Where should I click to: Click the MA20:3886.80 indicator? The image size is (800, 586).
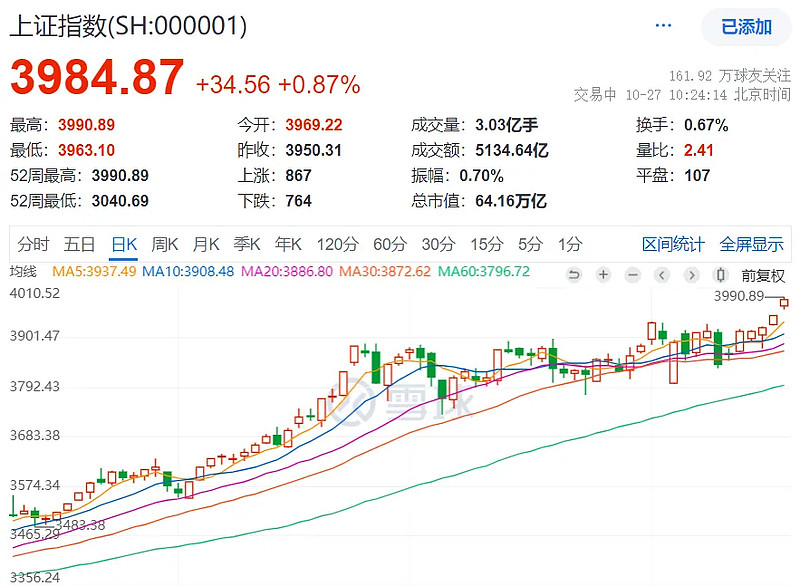[x=287, y=271]
